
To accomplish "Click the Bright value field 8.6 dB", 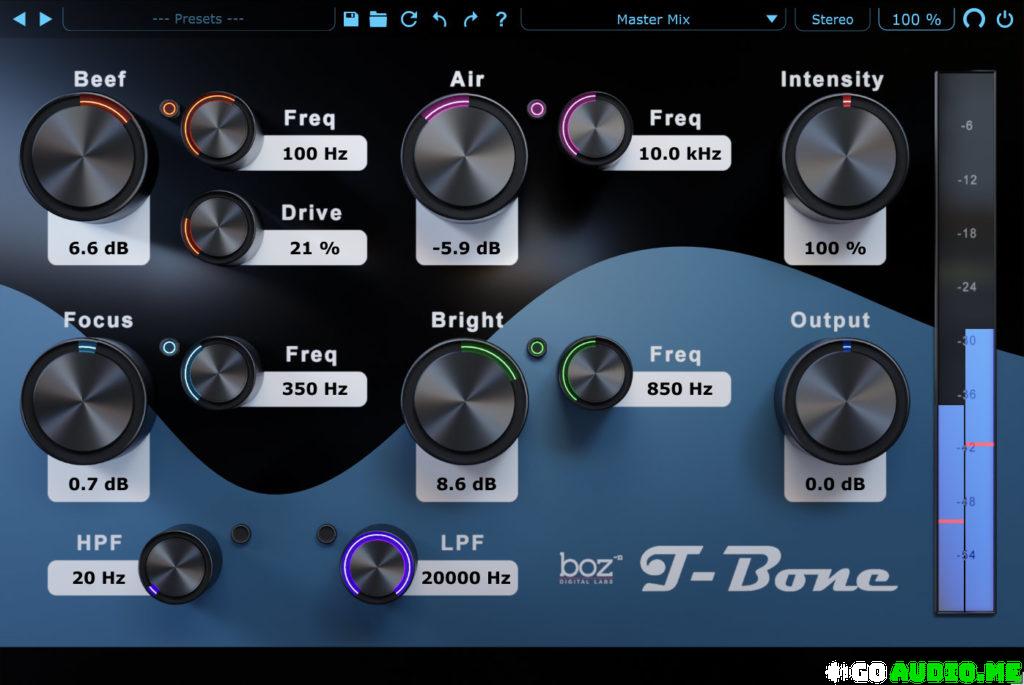I will [466, 484].
